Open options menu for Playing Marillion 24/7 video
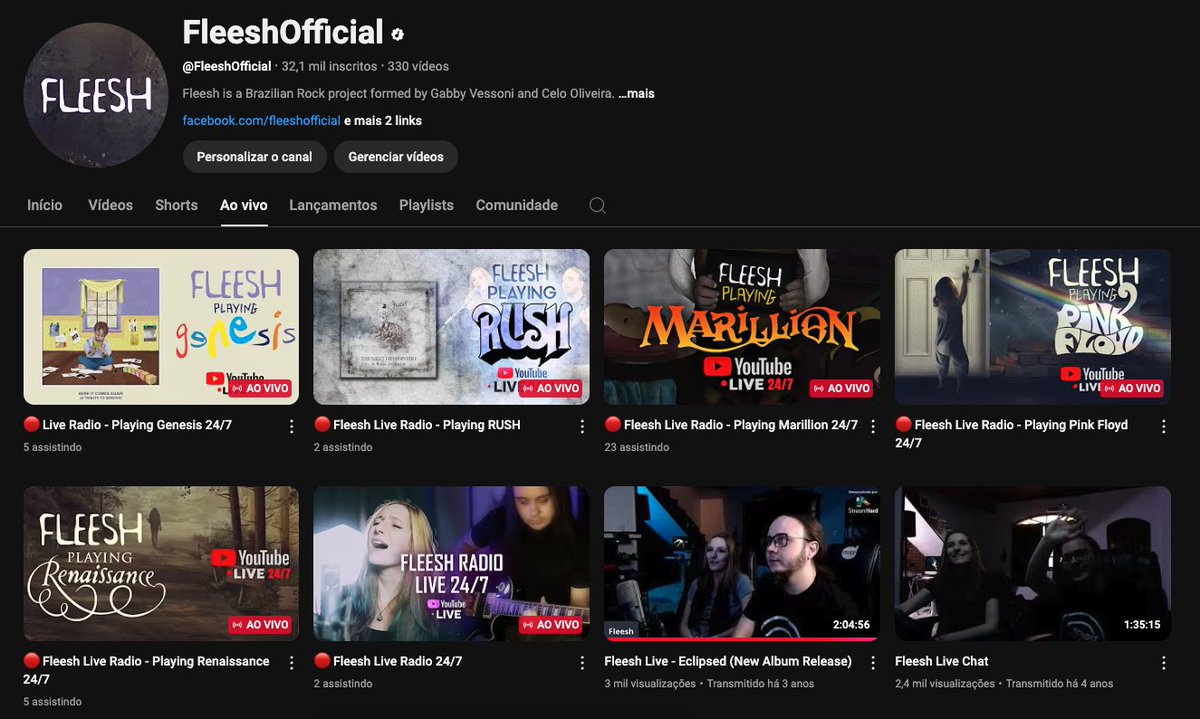This screenshot has height=719, width=1200. tap(873, 426)
